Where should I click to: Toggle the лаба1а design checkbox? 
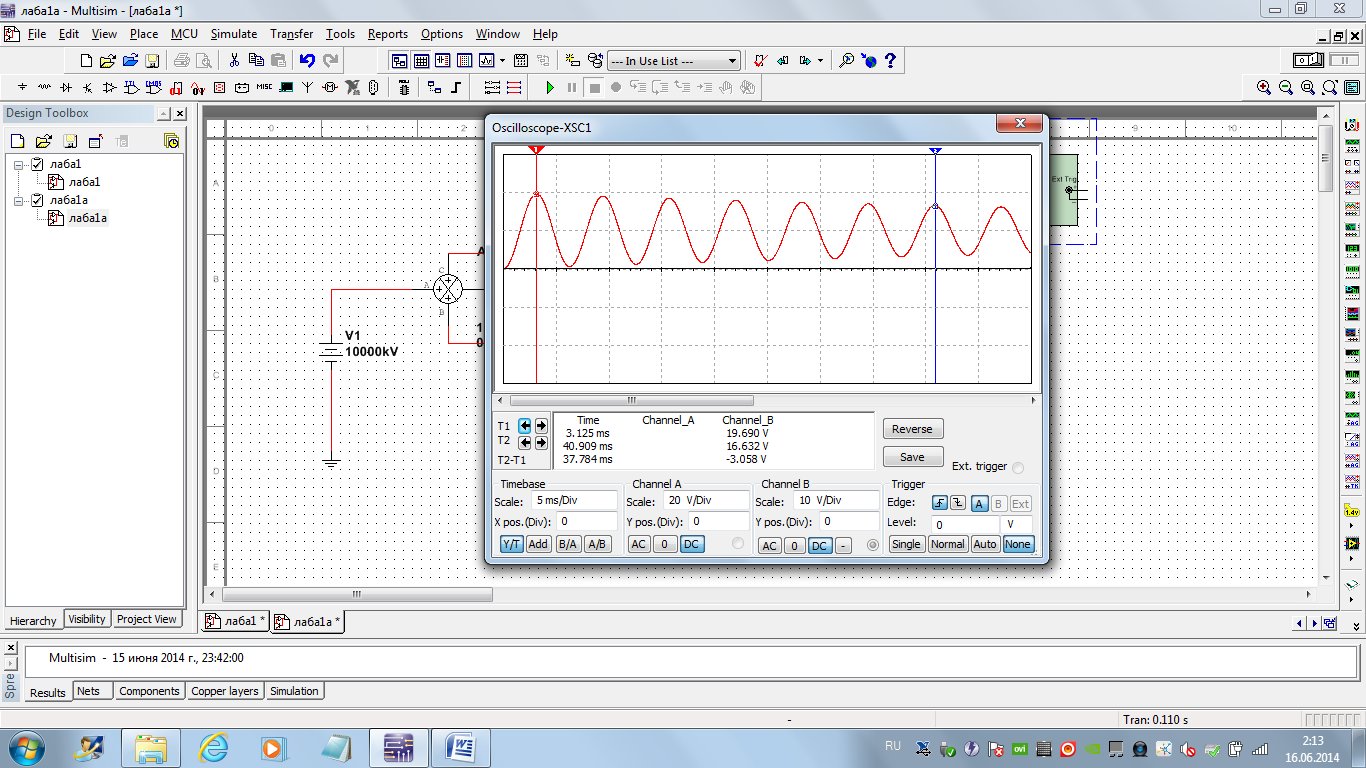[37, 200]
